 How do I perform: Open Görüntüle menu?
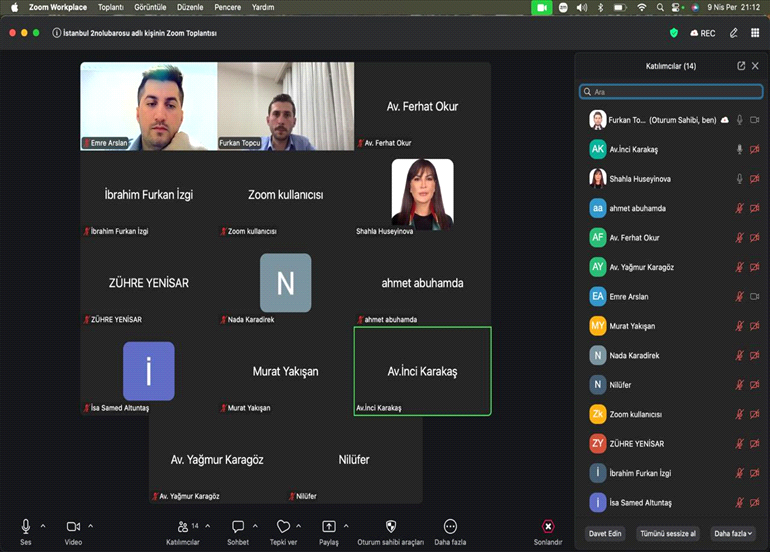click(150, 7)
